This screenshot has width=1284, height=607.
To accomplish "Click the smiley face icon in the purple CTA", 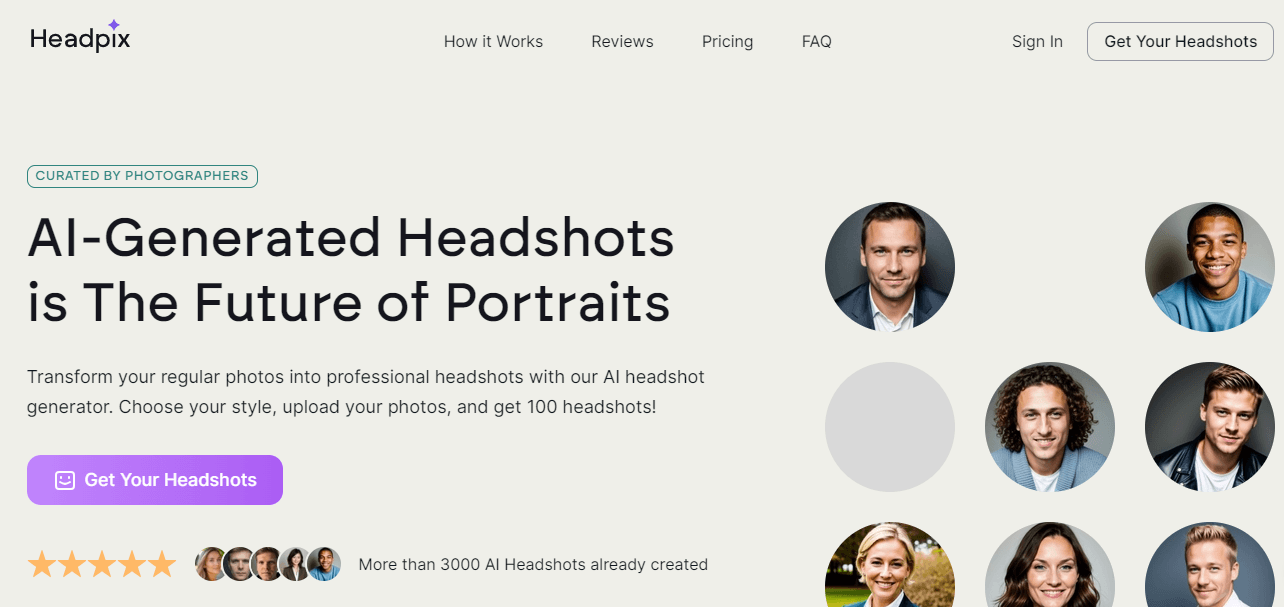I will [65, 480].
